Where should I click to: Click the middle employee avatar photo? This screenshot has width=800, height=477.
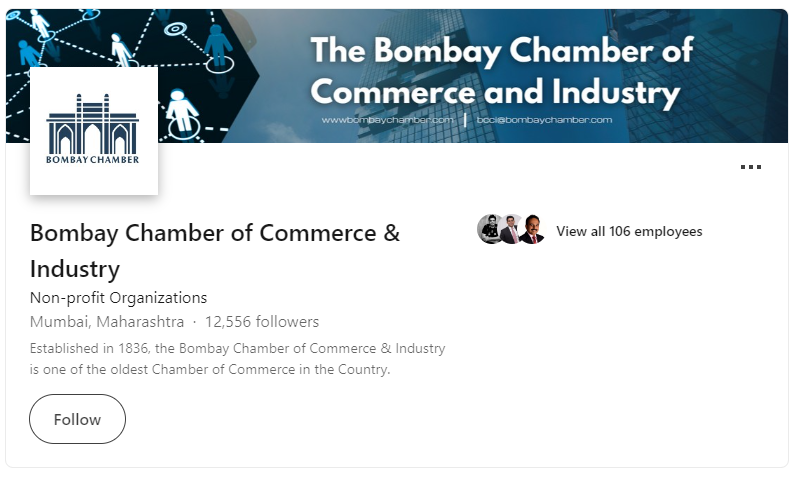click(x=510, y=229)
